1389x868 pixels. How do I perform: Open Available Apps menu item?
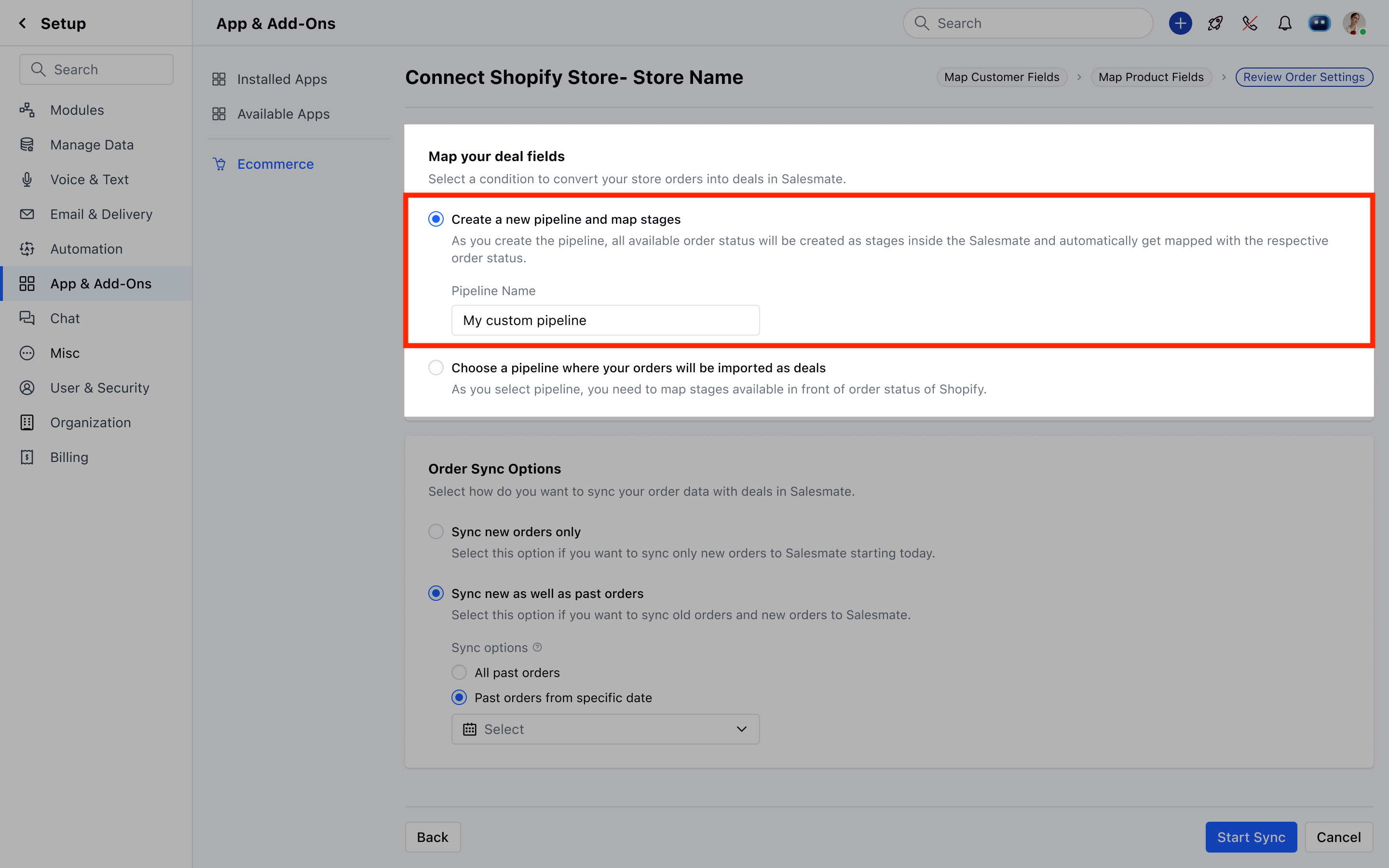point(283,114)
